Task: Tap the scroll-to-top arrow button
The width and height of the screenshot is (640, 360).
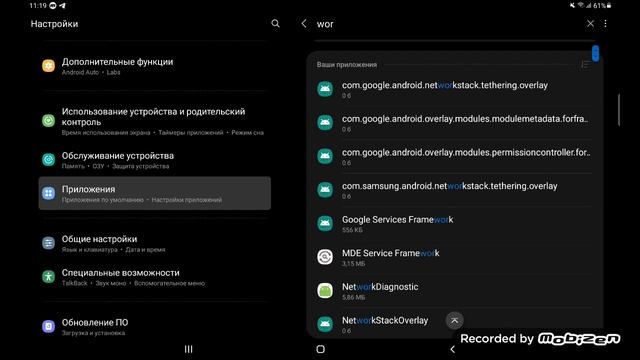Action: [454, 320]
